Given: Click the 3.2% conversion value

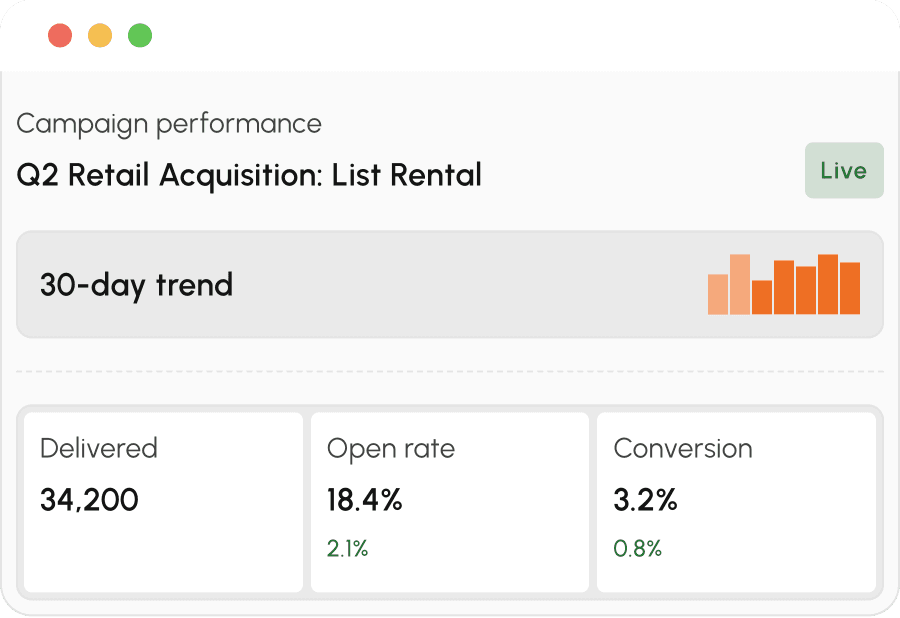Looking at the screenshot, I should [x=645, y=500].
